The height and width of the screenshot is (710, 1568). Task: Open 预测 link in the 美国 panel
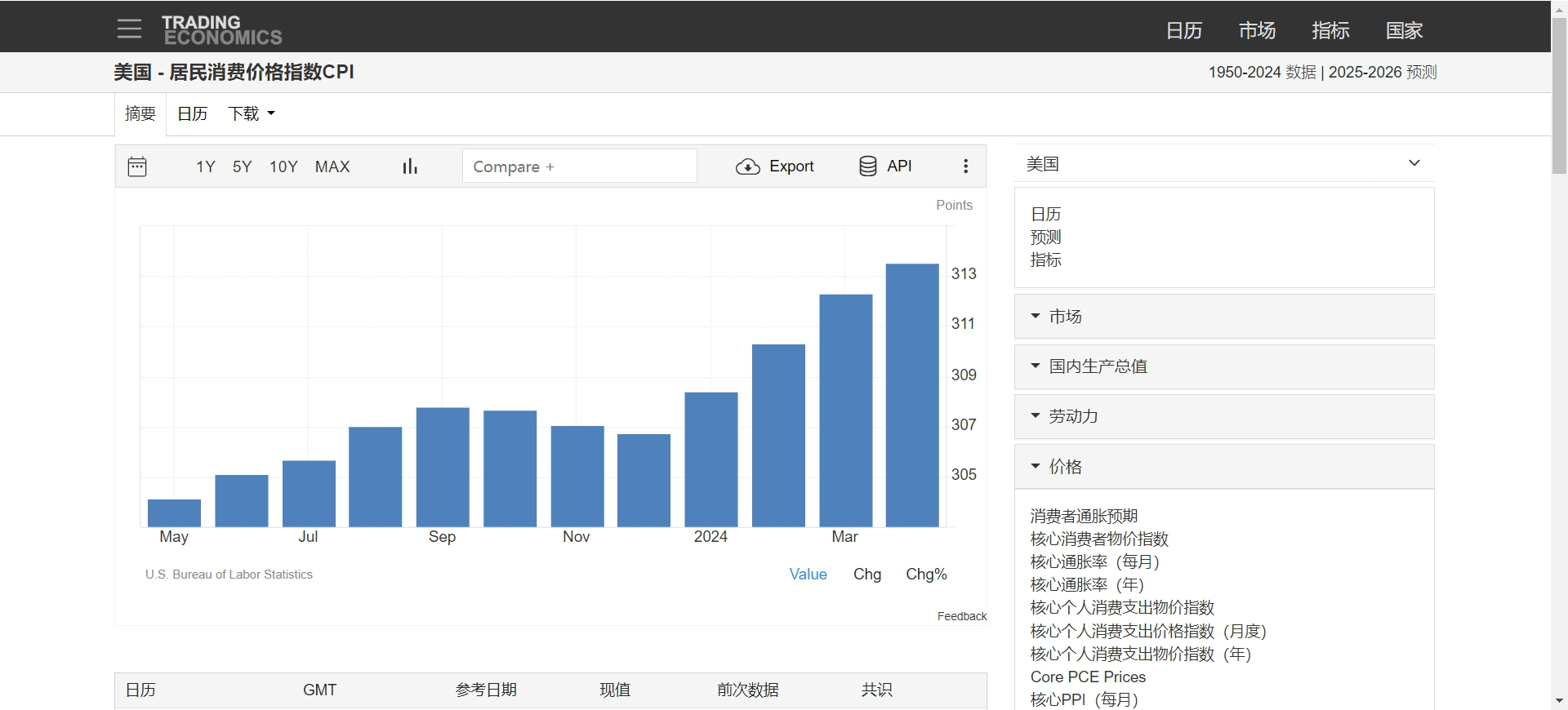coord(1045,237)
